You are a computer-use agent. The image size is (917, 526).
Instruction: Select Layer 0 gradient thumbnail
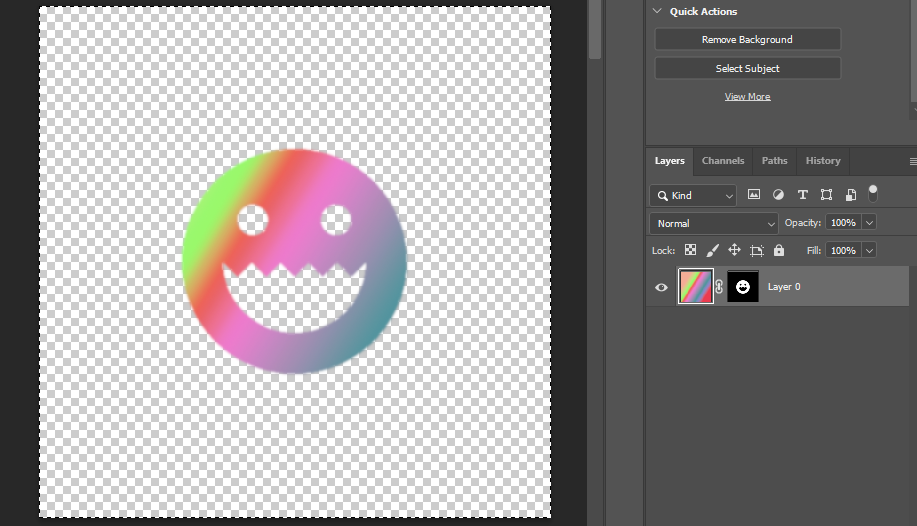click(696, 286)
